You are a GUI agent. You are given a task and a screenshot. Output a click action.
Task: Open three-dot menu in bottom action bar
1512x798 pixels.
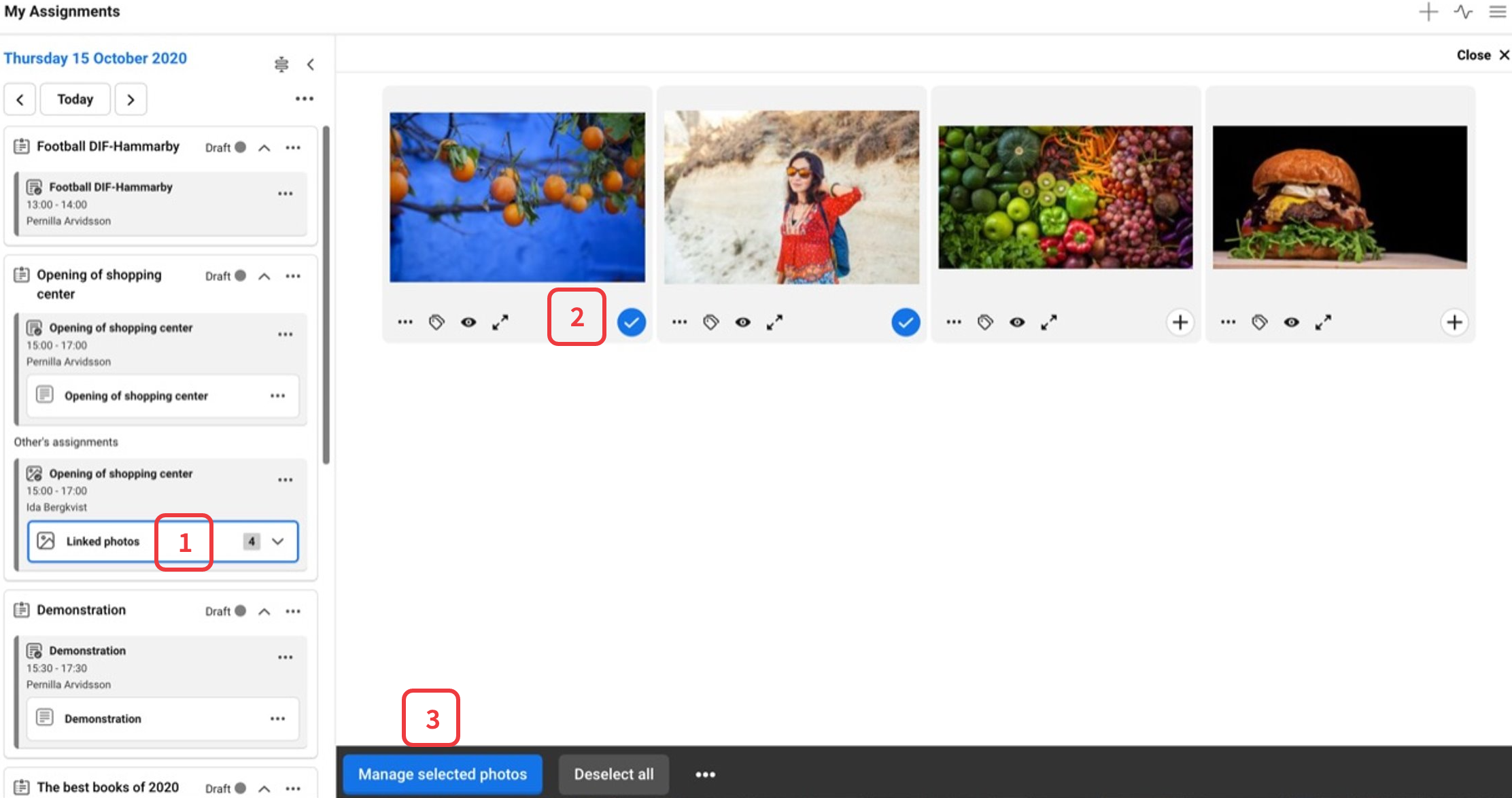pyautogui.click(x=705, y=774)
